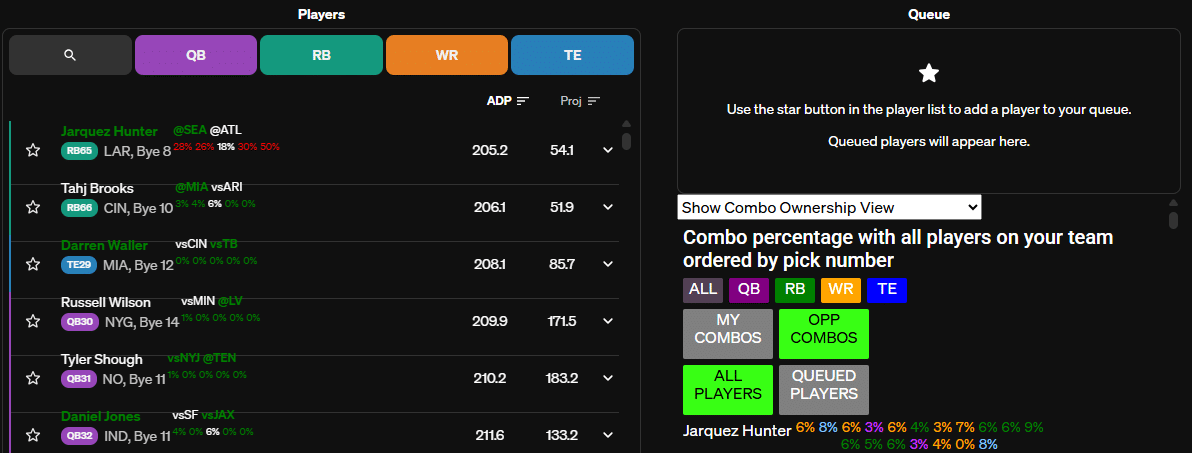1192x453 pixels.
Task: Expand Russell Wilson row chevron
Action: (x=607, y=321)
